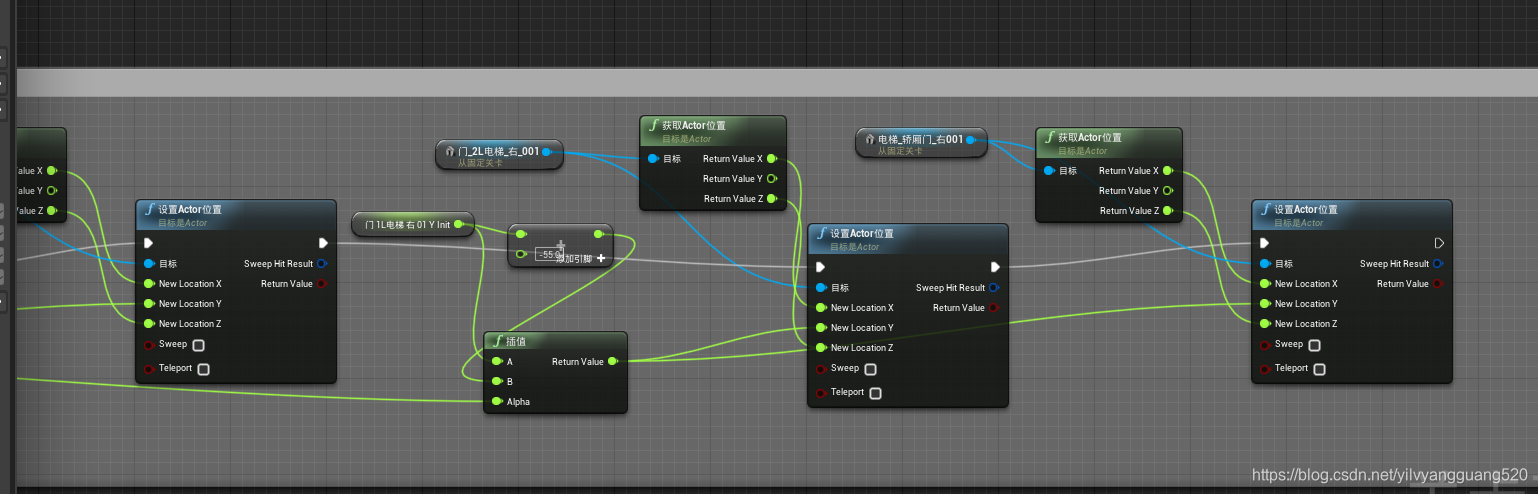The image size is (1538, 494).
Task: Click Return Value pin on rightmost 设置Actor位置 node
Action: coord(1438,284)
